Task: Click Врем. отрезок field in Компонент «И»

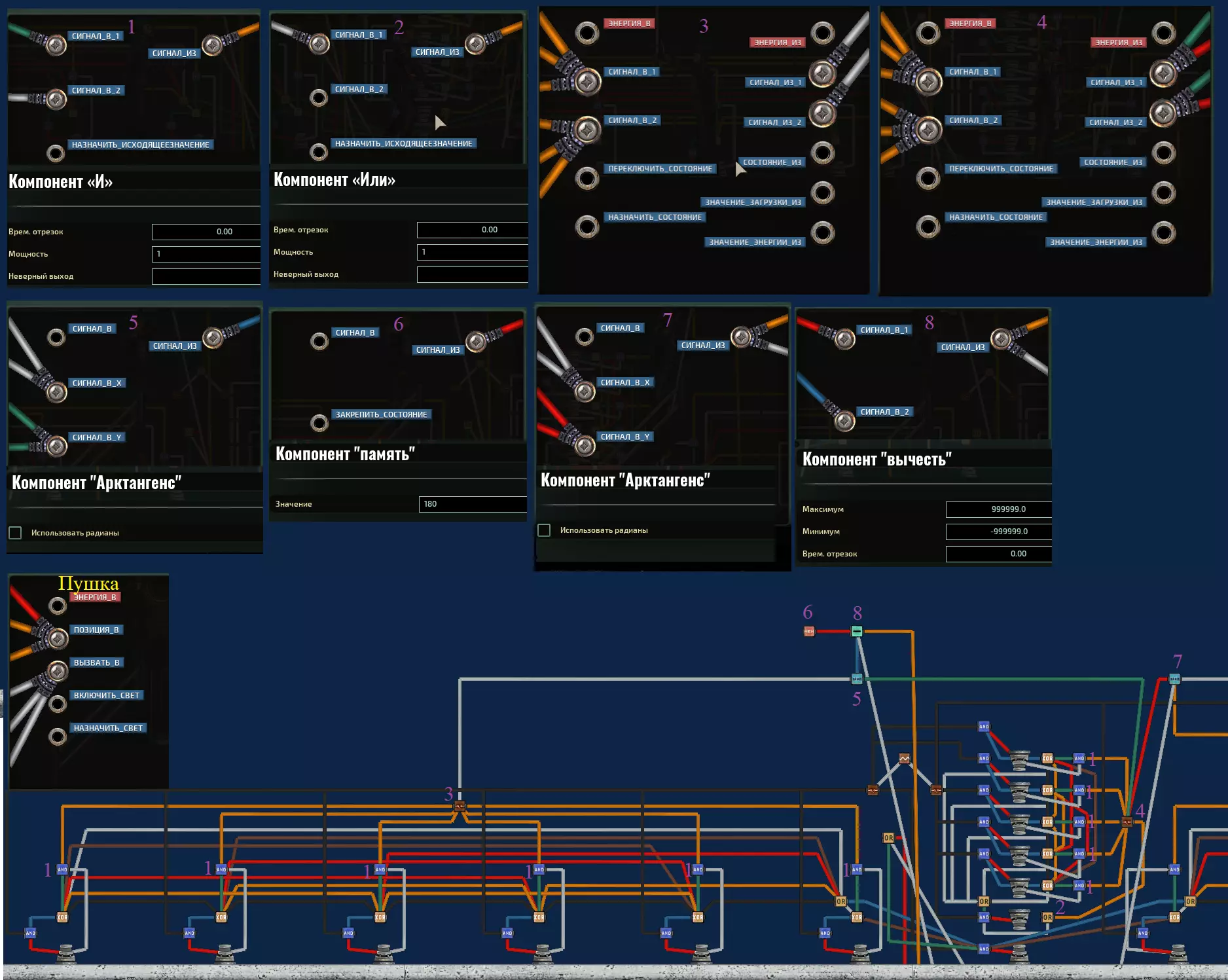Action: [206, 232]
